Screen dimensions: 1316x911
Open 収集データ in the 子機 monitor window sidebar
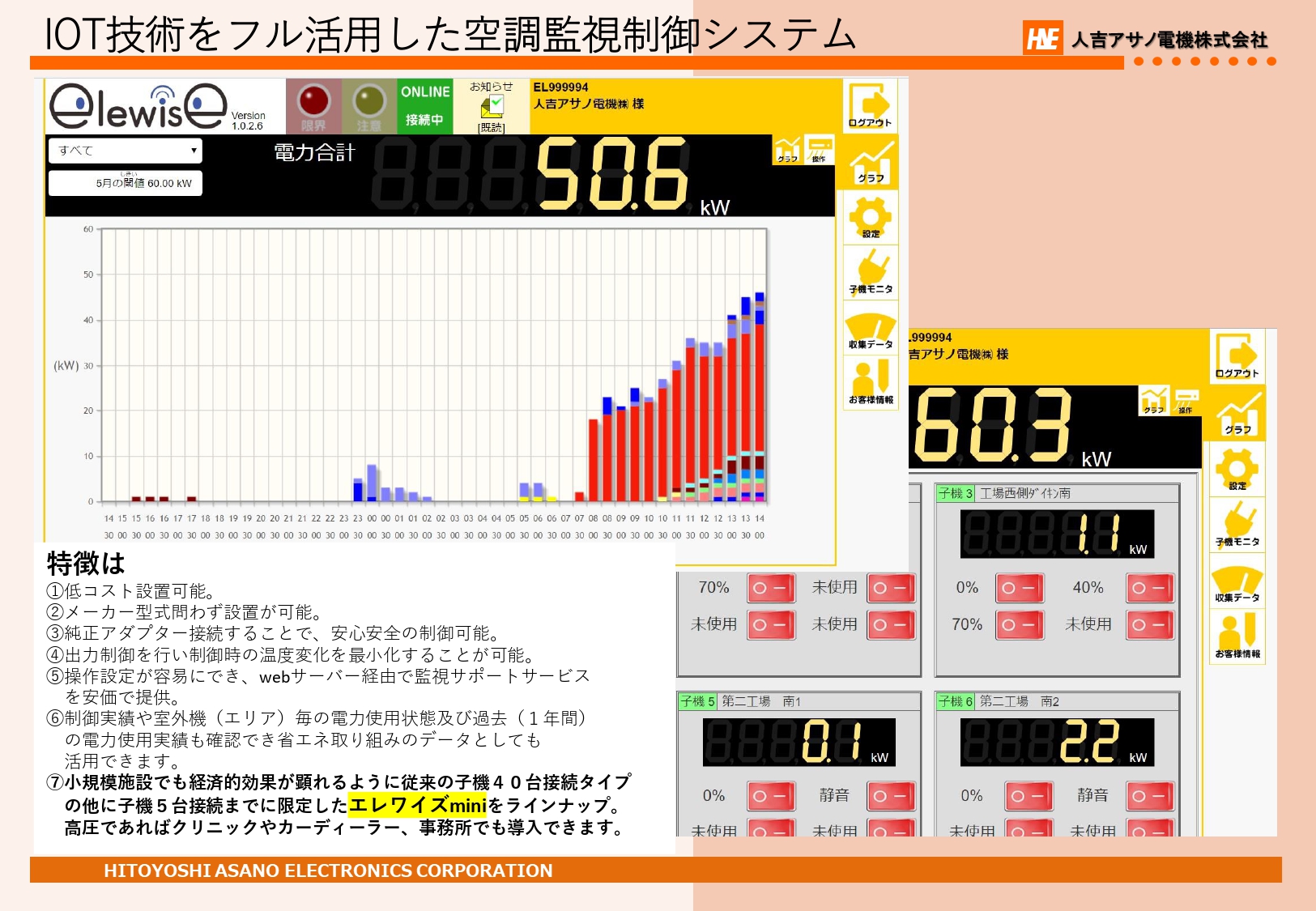[1237, 580]
